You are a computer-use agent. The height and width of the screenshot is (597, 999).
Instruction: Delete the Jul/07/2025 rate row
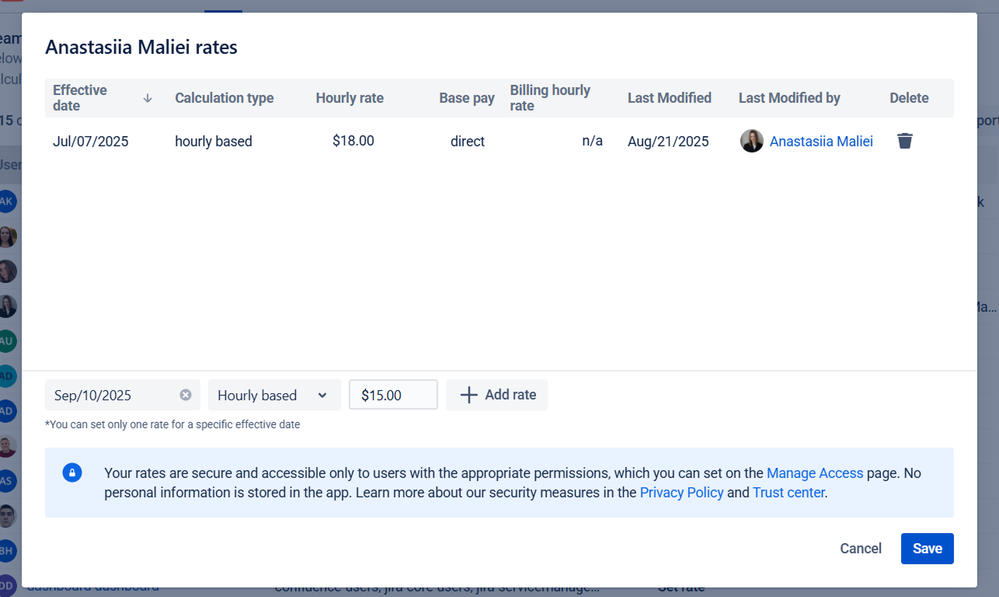904,141
